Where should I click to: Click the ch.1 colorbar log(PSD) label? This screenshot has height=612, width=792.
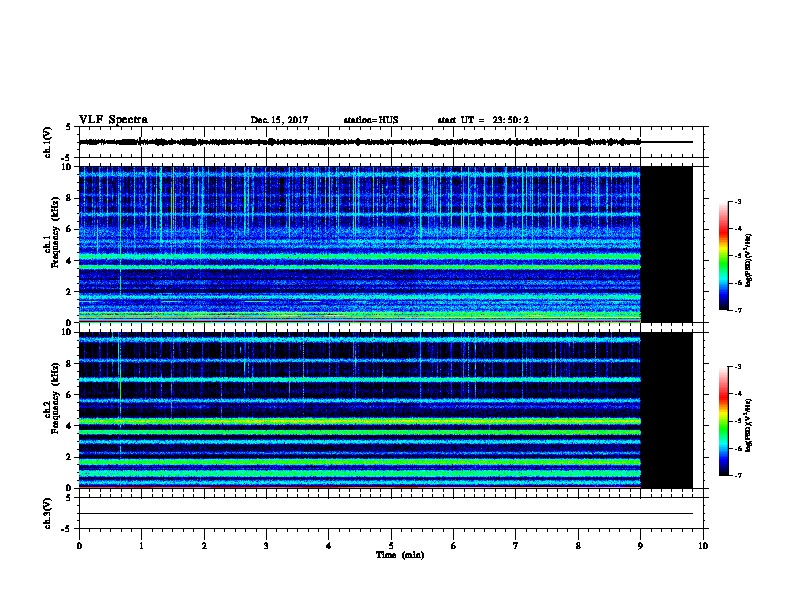click(x=749, y=260)
